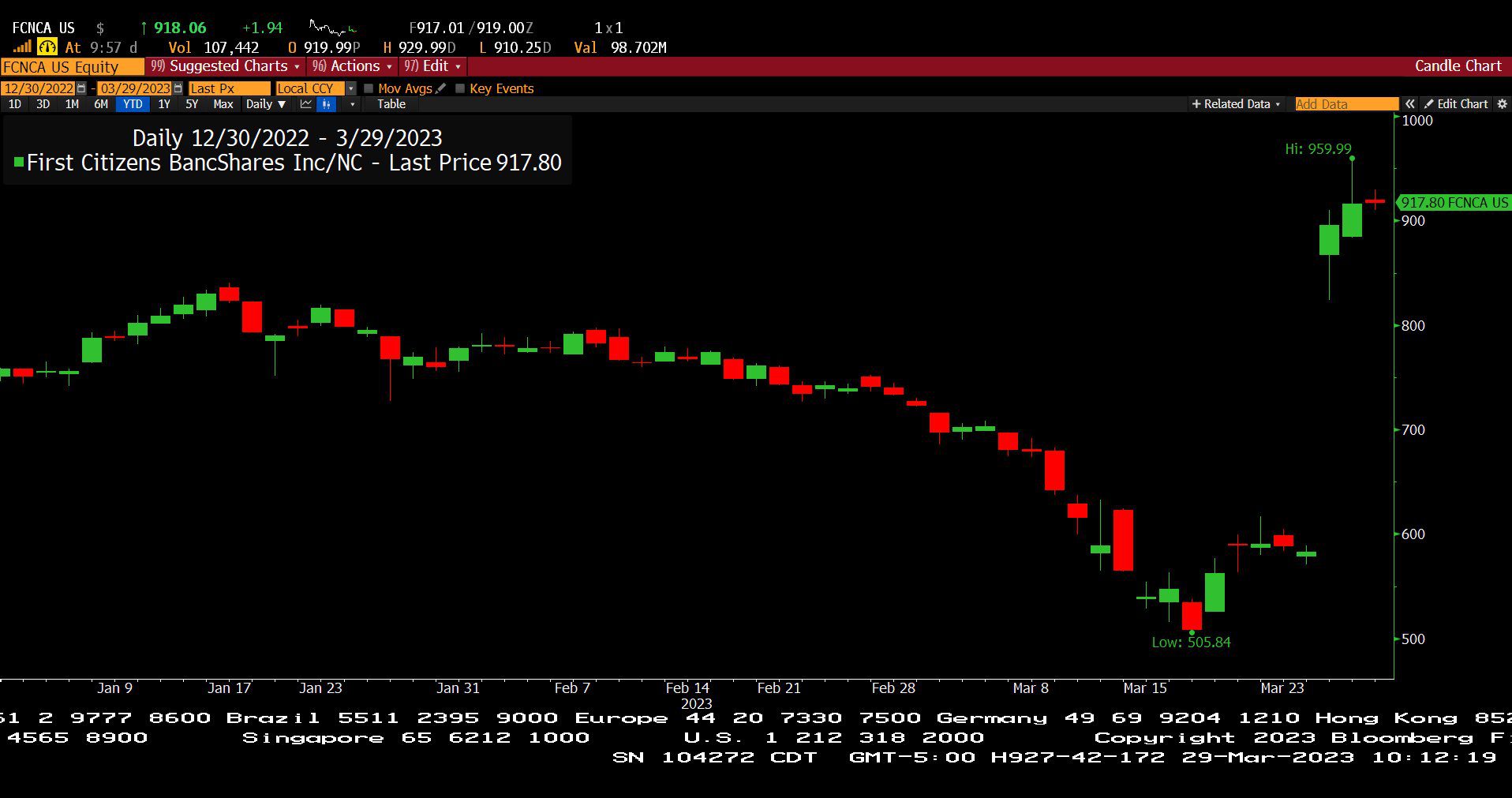Click the O 919.99P open value
This screenshot has width=1512, height=798.
pyautogui.click(x=324, y=48)
